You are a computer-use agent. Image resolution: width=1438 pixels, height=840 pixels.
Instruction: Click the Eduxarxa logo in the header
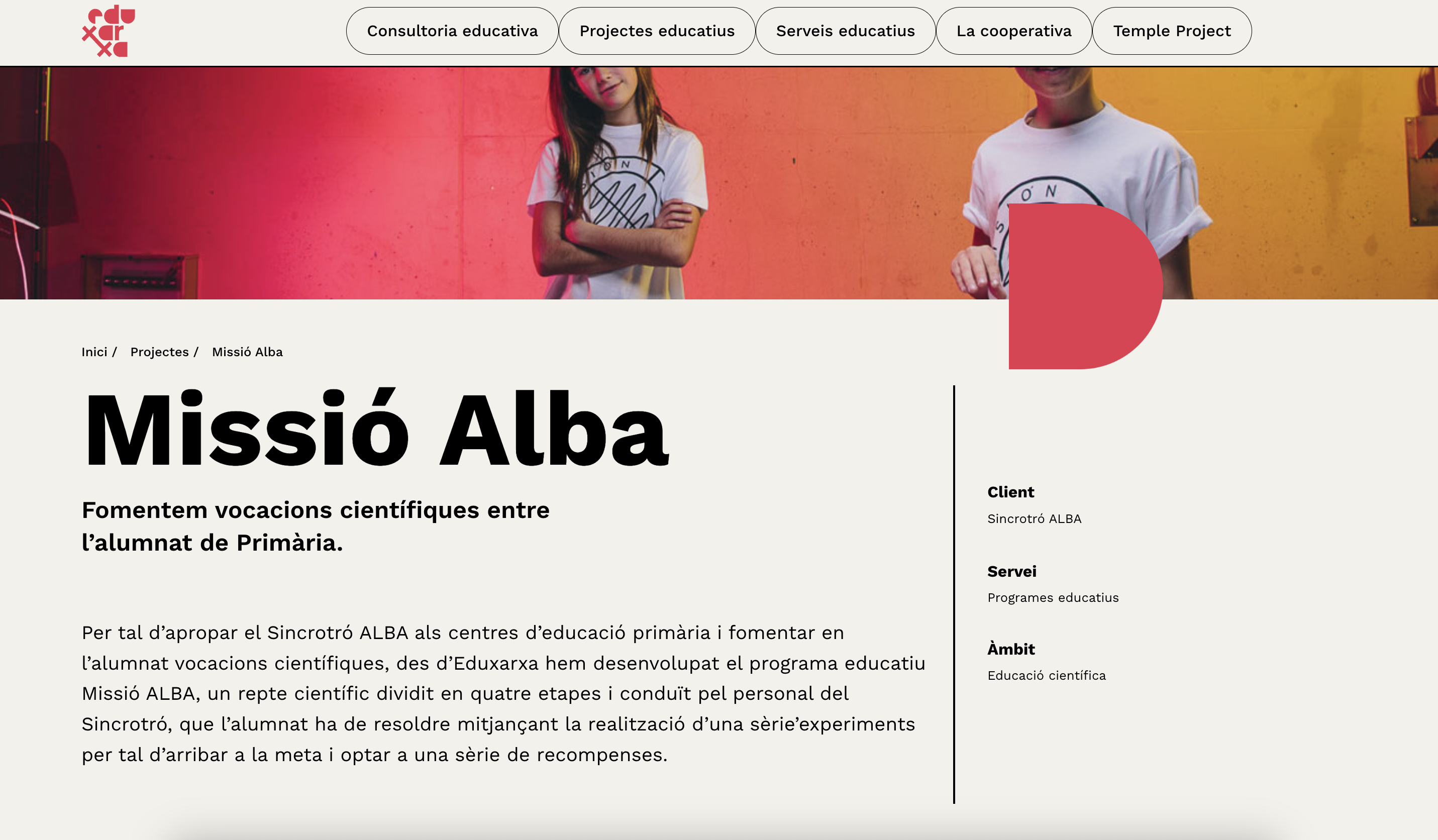point(109,31)
